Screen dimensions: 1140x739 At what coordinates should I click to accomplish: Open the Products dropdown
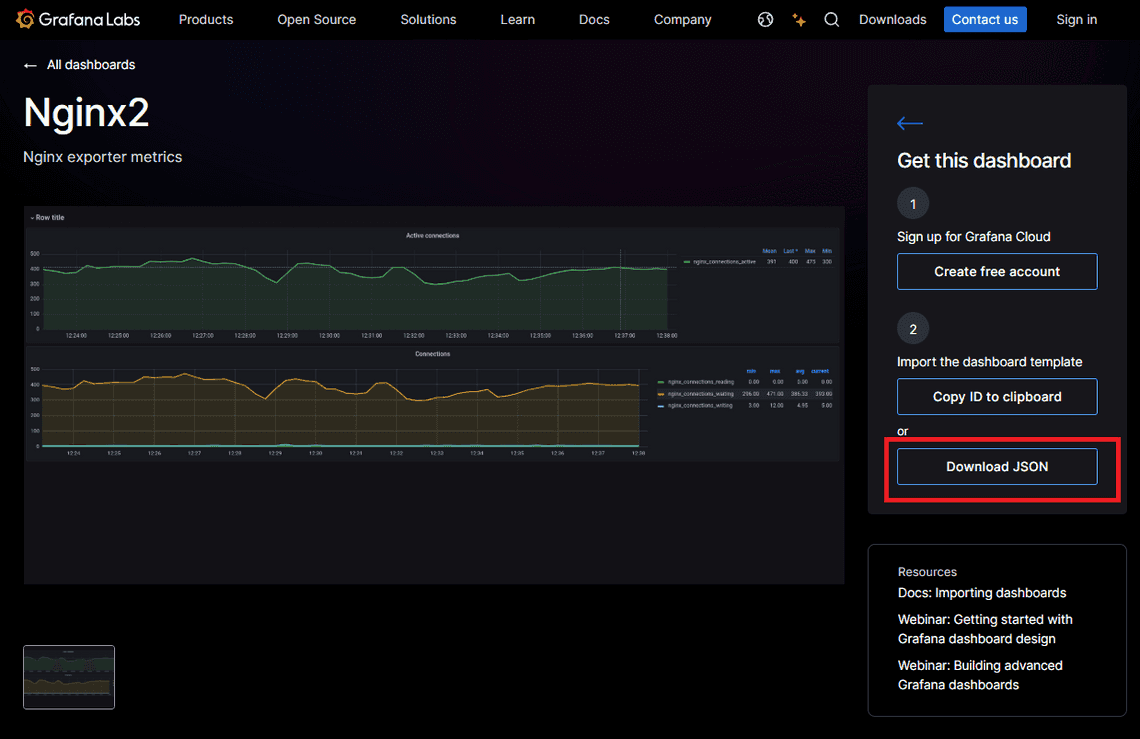205,19
